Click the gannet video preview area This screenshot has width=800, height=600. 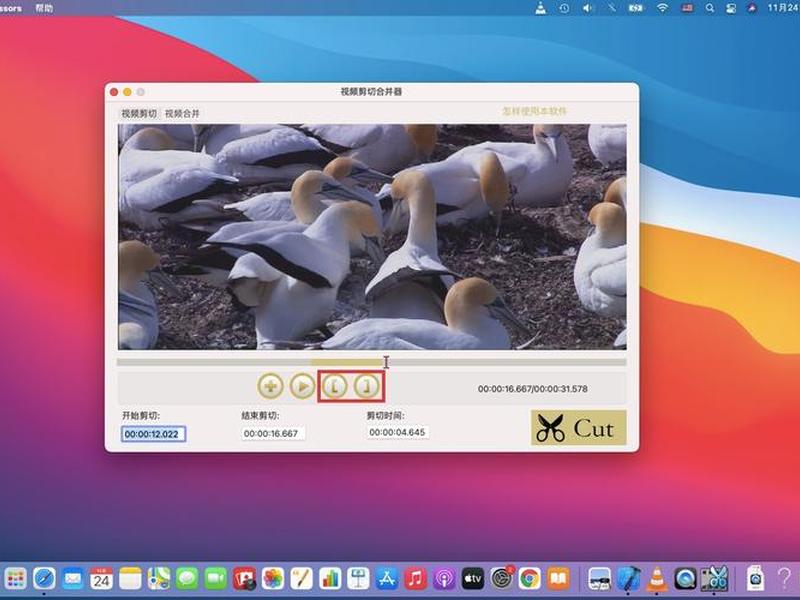pyautogui.click(x=372, y=237)
